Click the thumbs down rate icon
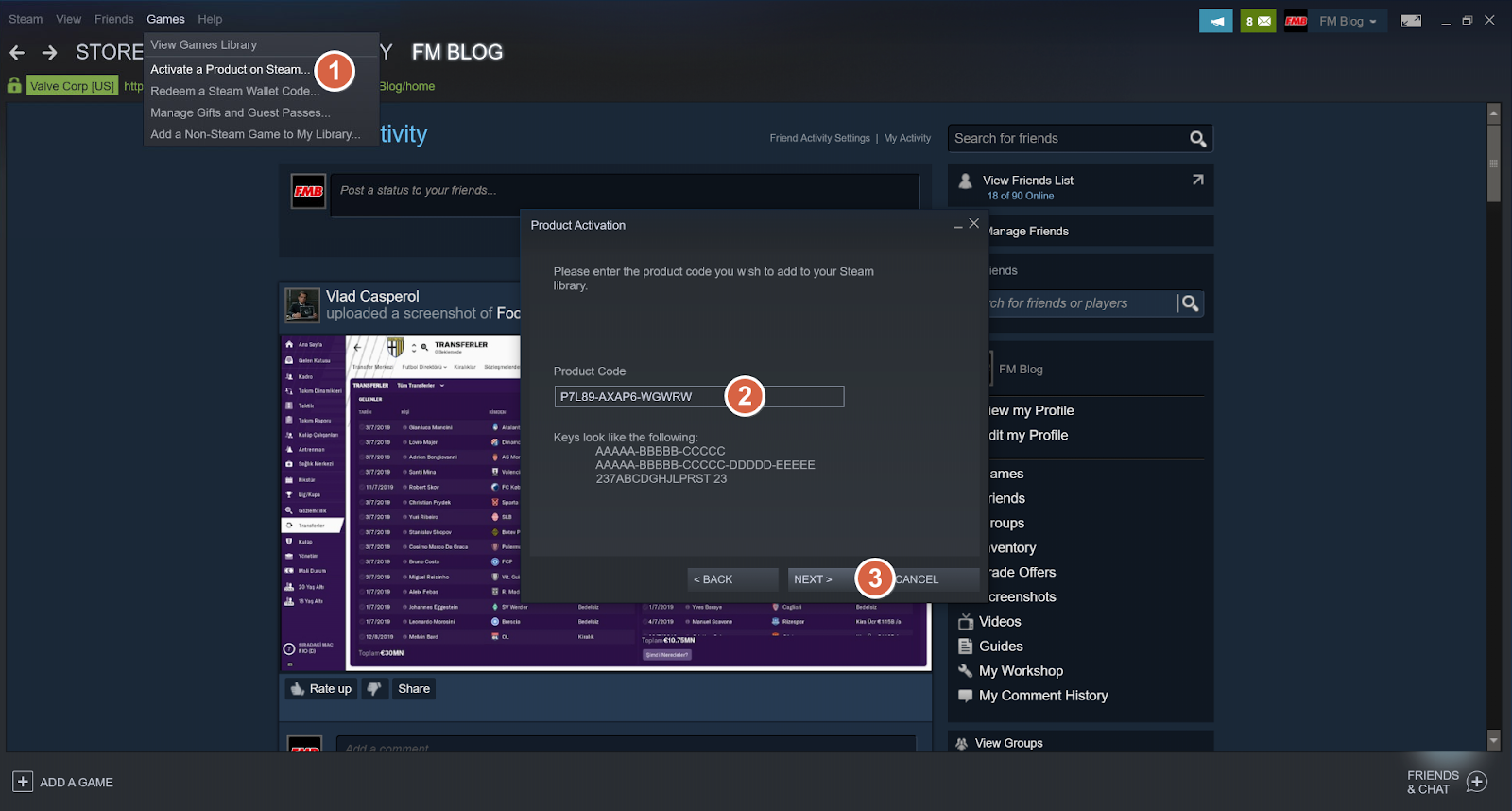 click(x=374, y=689)
